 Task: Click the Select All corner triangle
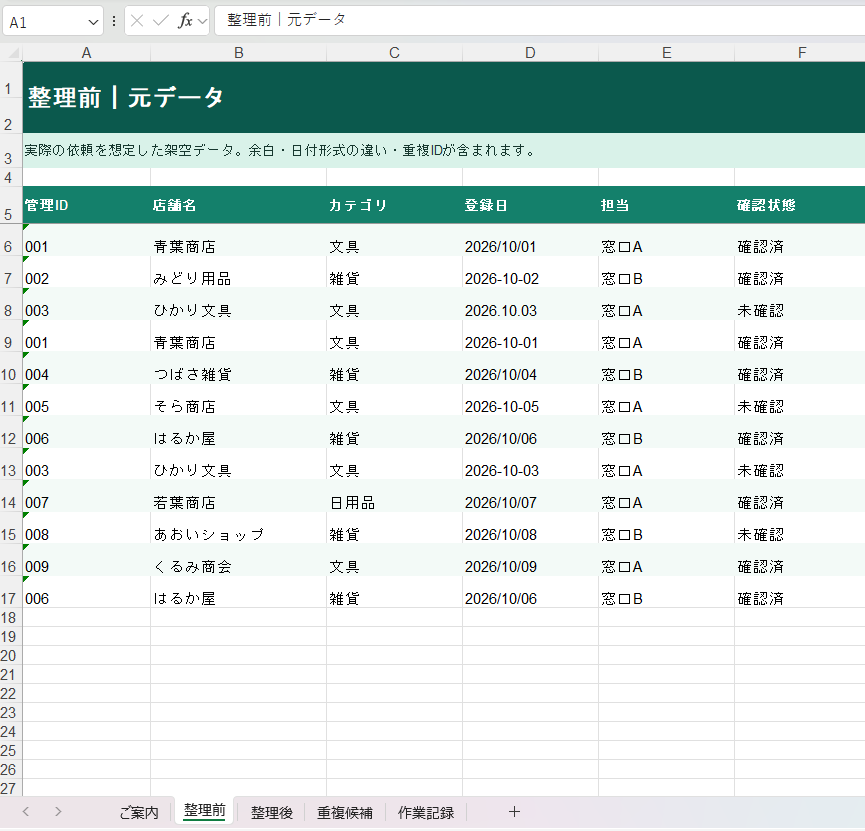(13, 53)
